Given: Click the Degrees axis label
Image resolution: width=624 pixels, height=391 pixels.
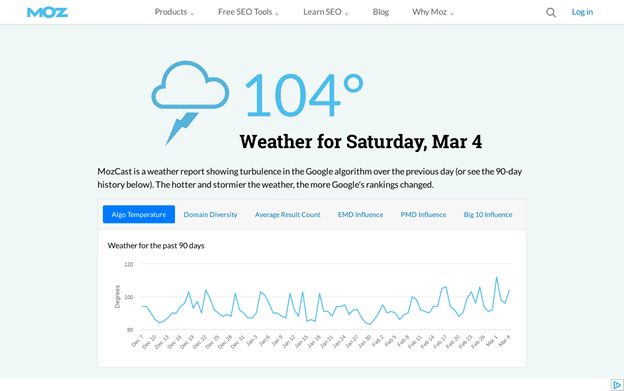Looking at the screenshot, I should tap(117, 297).
